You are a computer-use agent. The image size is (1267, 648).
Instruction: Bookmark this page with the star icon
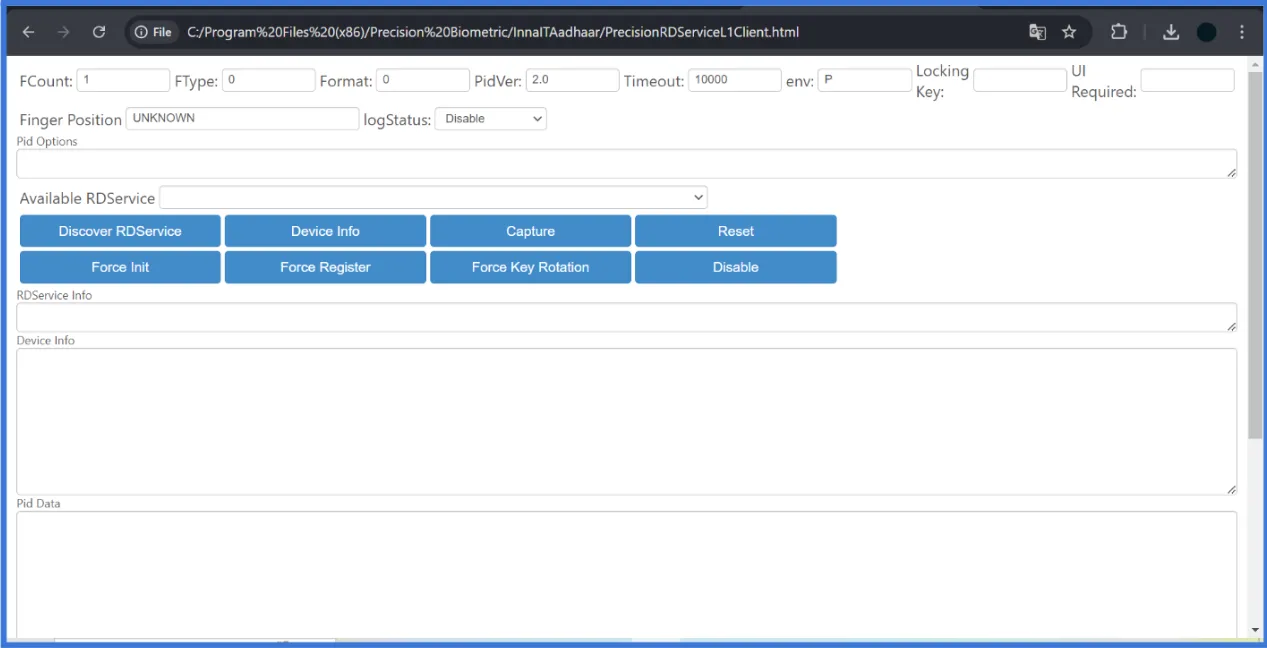tap(1069, 32)
